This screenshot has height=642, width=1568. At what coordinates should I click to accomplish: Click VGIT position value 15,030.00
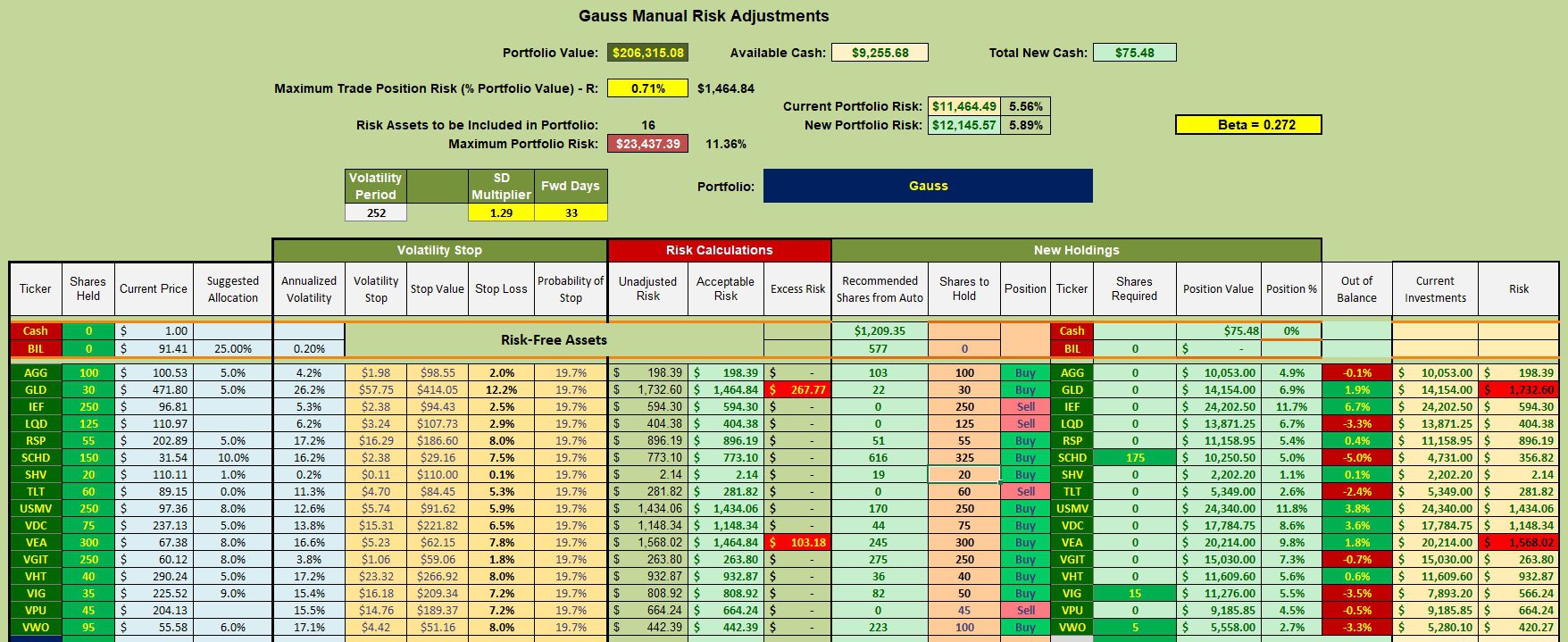click(x=1218, y=559)
